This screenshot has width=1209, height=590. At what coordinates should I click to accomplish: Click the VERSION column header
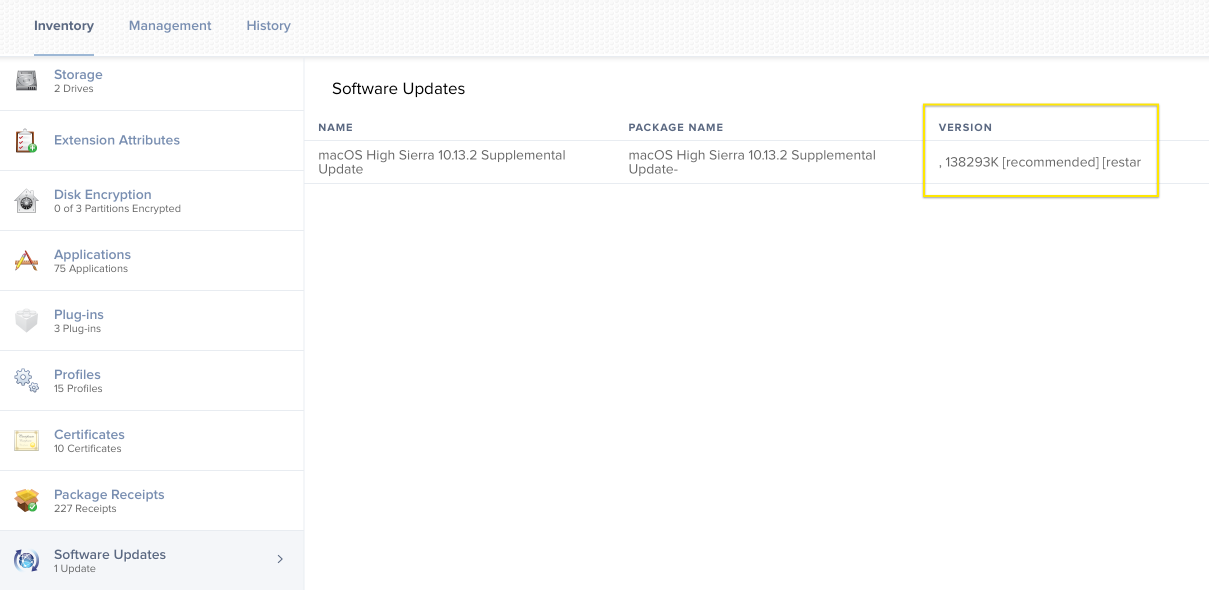[x=965, y=128]
